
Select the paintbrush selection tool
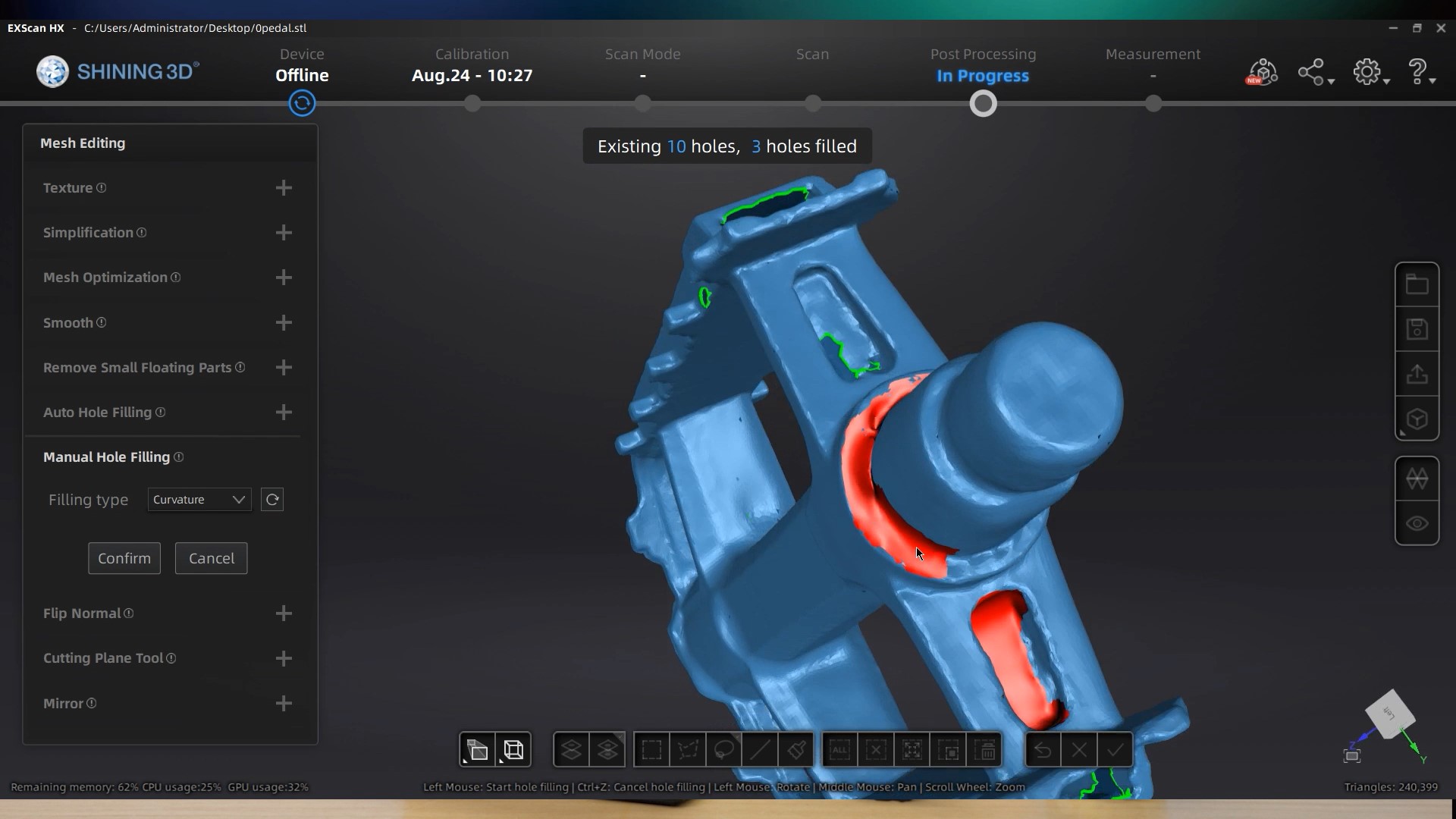(x=795, y=749)
